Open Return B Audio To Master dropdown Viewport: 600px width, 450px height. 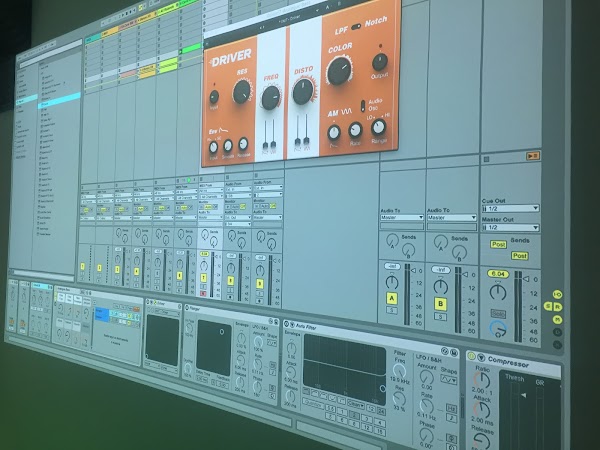click(452, 218)
